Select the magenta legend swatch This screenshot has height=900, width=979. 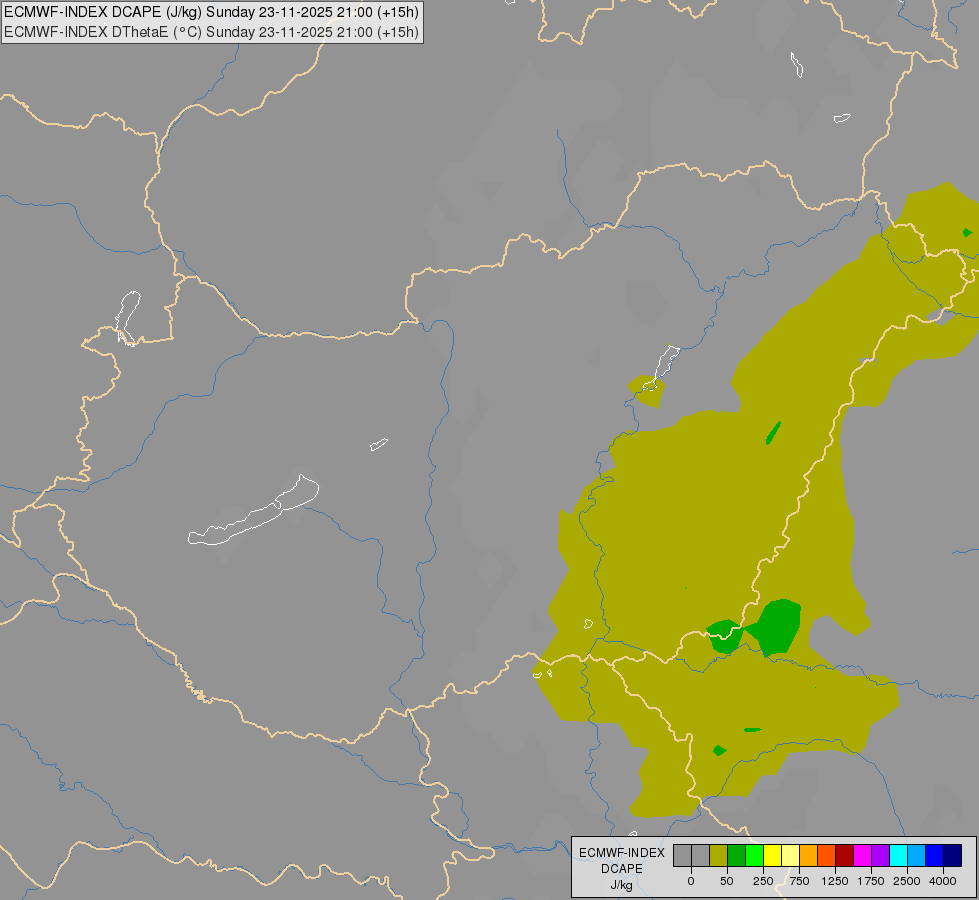pos(863,856)
